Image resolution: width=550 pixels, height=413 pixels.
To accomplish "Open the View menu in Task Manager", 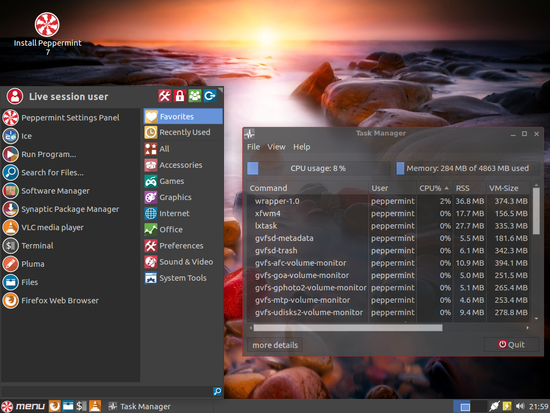I will (276, 147).
